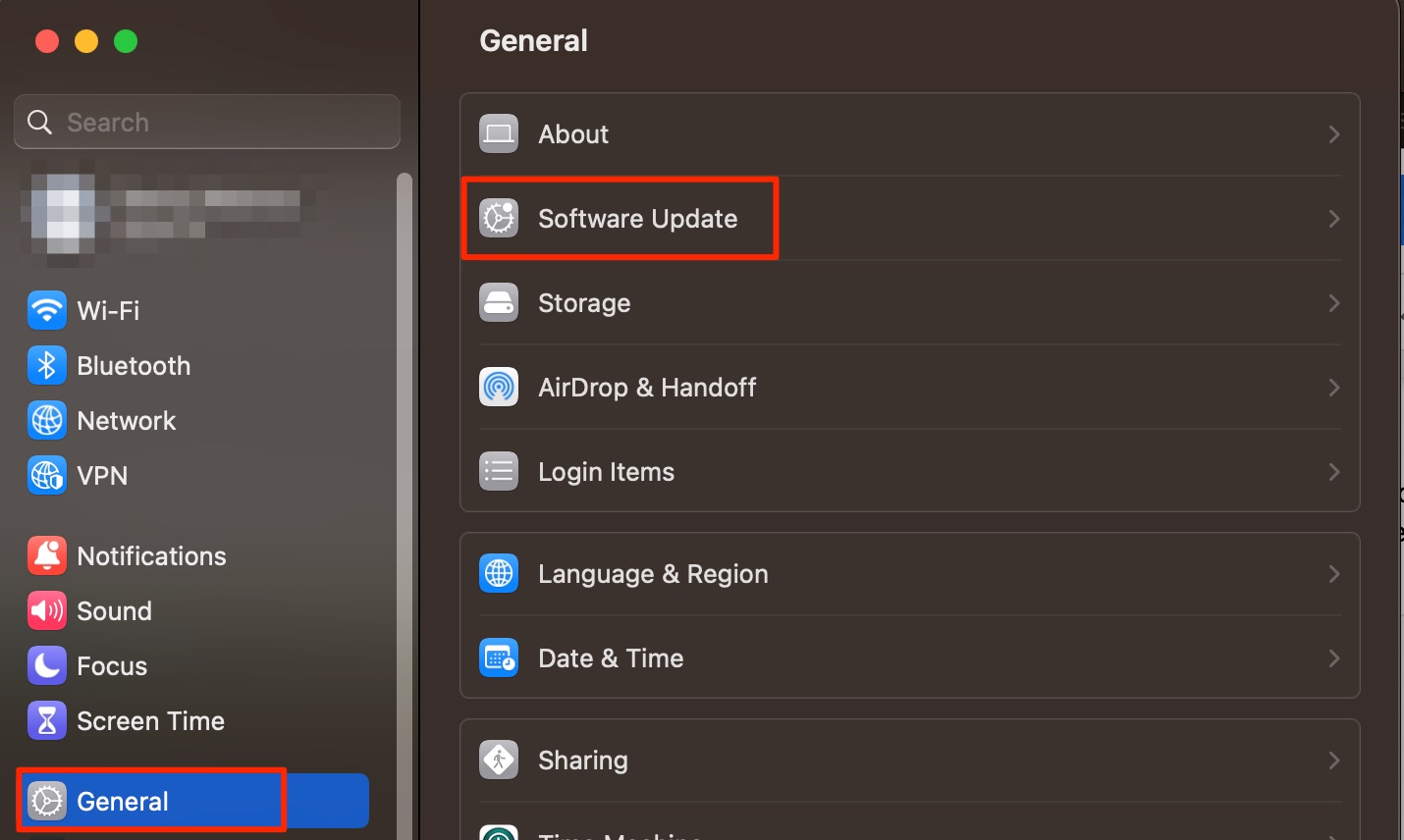The height and width of the screenshot is (840, 1404).
Task: Click the Search input field
Action: tap(207, 123)
